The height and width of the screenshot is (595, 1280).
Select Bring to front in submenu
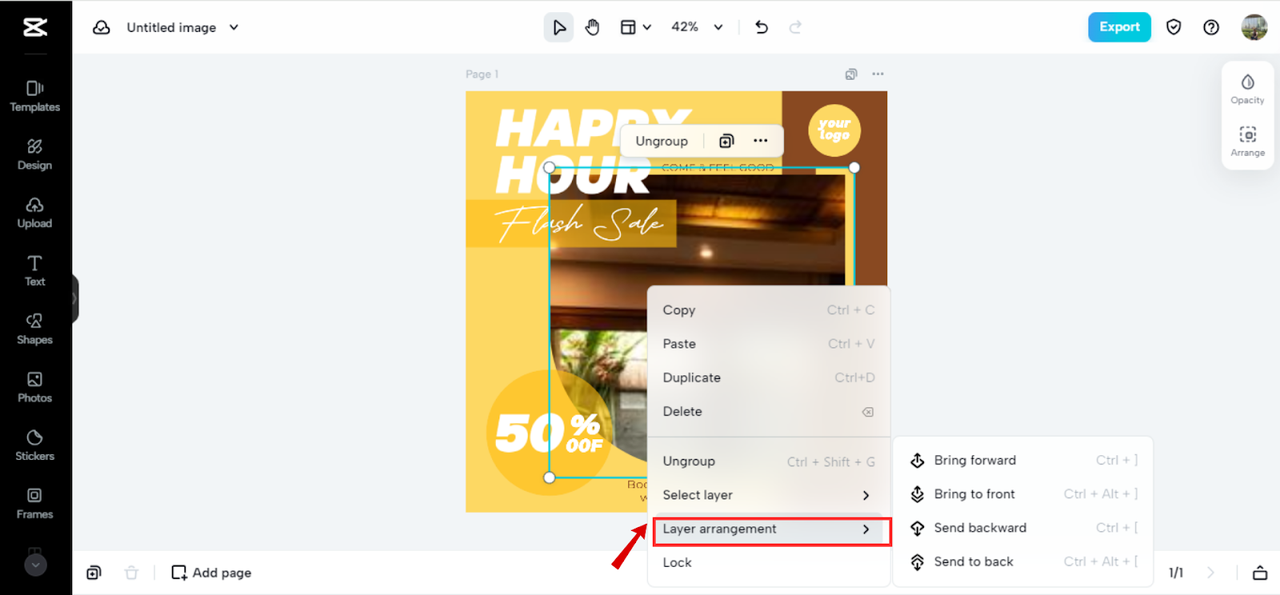click(1023, 494)
